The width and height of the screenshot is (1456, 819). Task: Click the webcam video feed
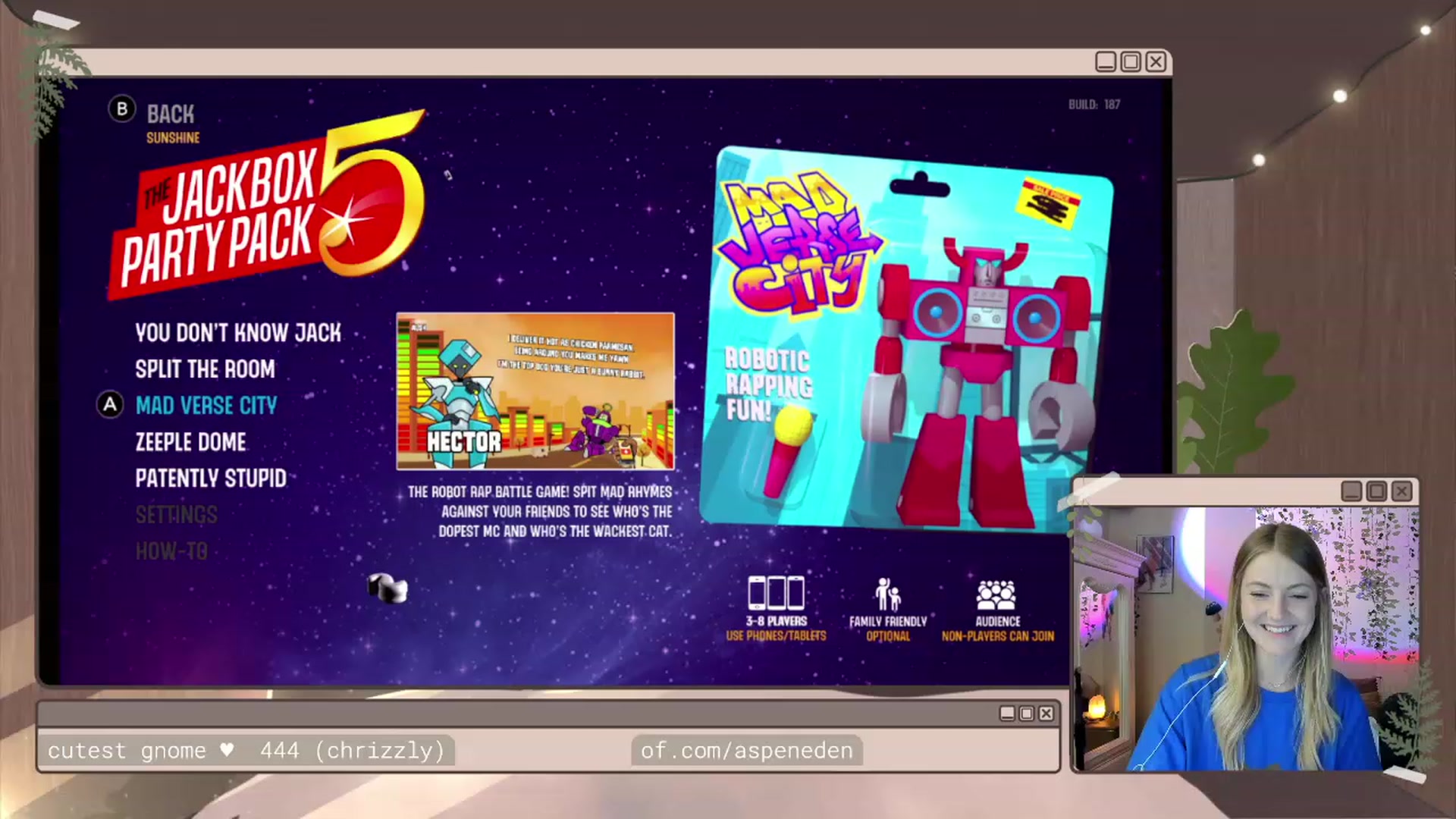coord(1246,639)
